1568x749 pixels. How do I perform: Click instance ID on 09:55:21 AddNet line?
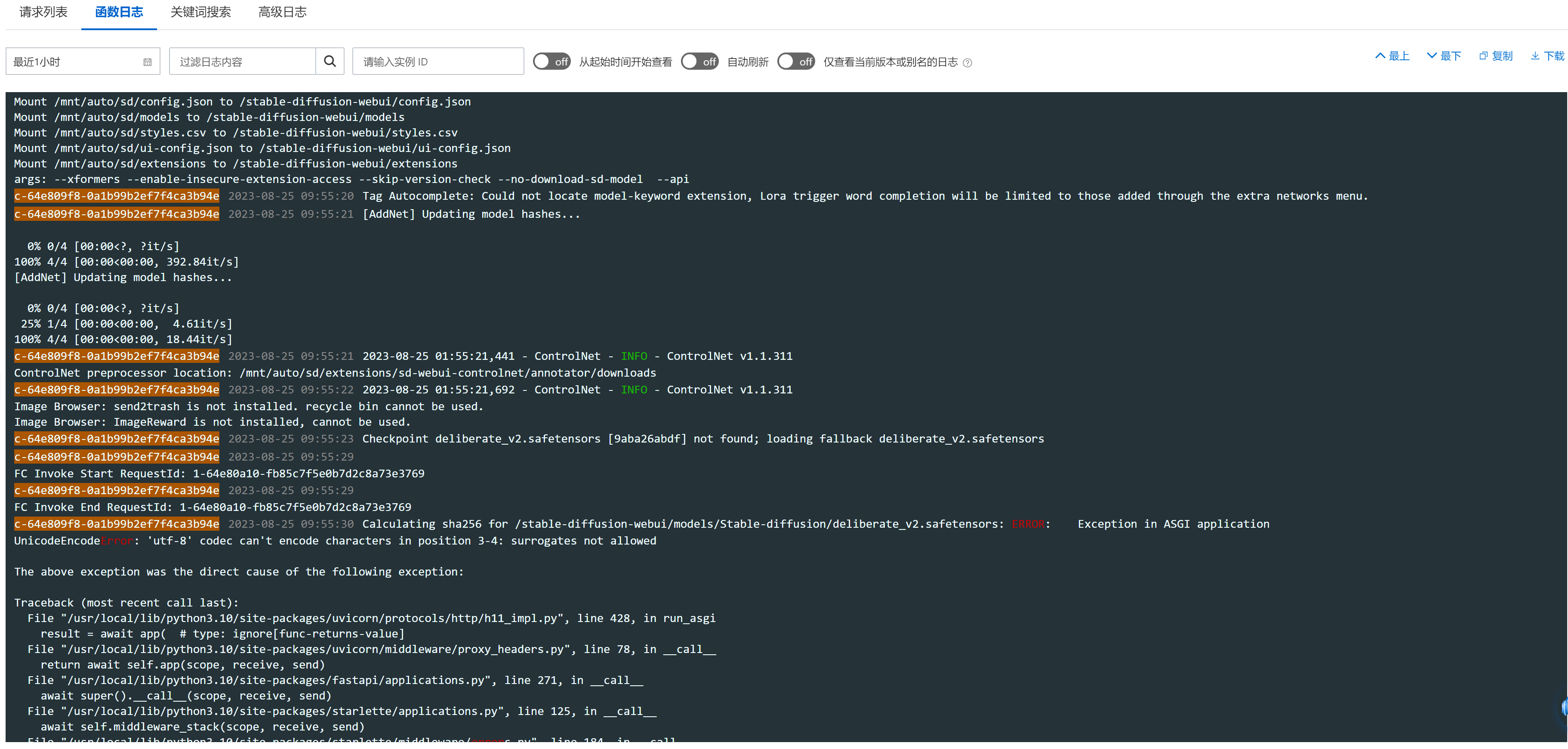pos(117,214)
